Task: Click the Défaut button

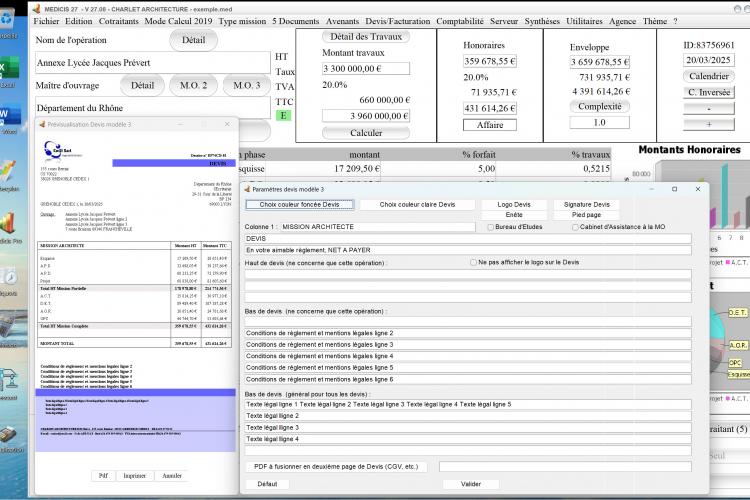Action: point(267,484)
